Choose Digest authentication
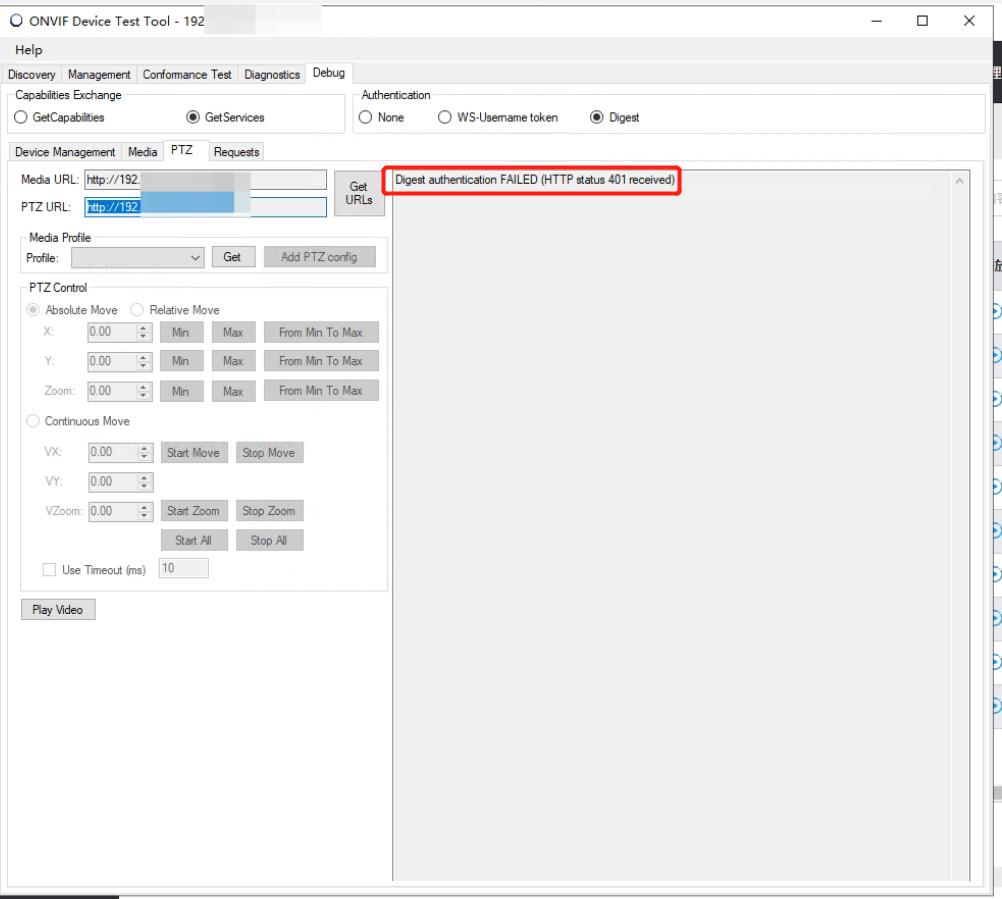This screenshot has height=899, width=1002. click(x=615, y=118)
